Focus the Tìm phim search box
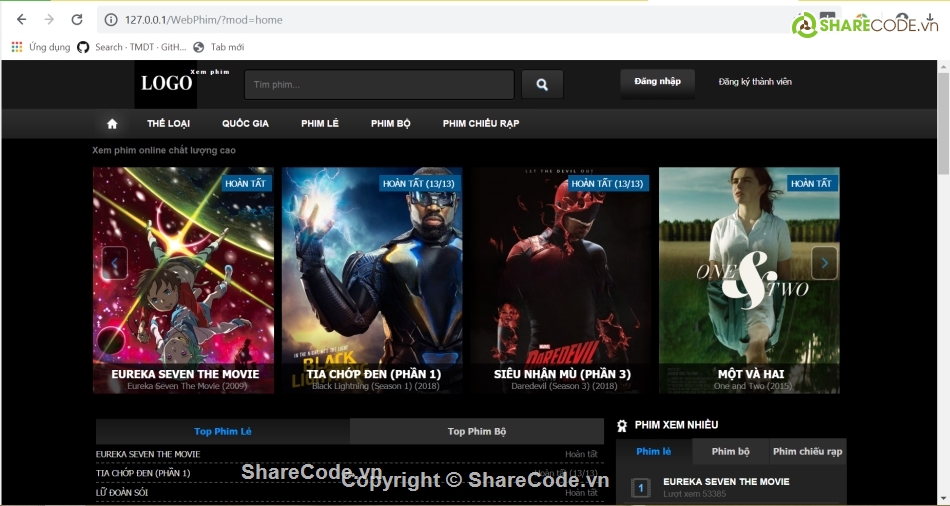Image resolution: width=950 pixels, height=506 pixels. [x=379, y=84]
